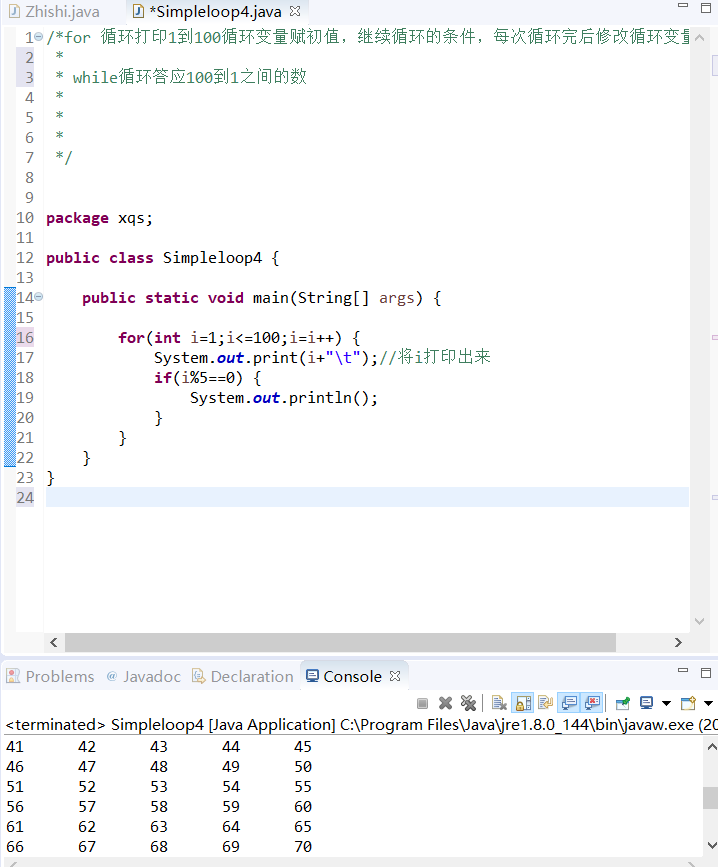The image size is (718, 867).
Task: Minimize the Console panel
Action: click(x=683, y=670)
